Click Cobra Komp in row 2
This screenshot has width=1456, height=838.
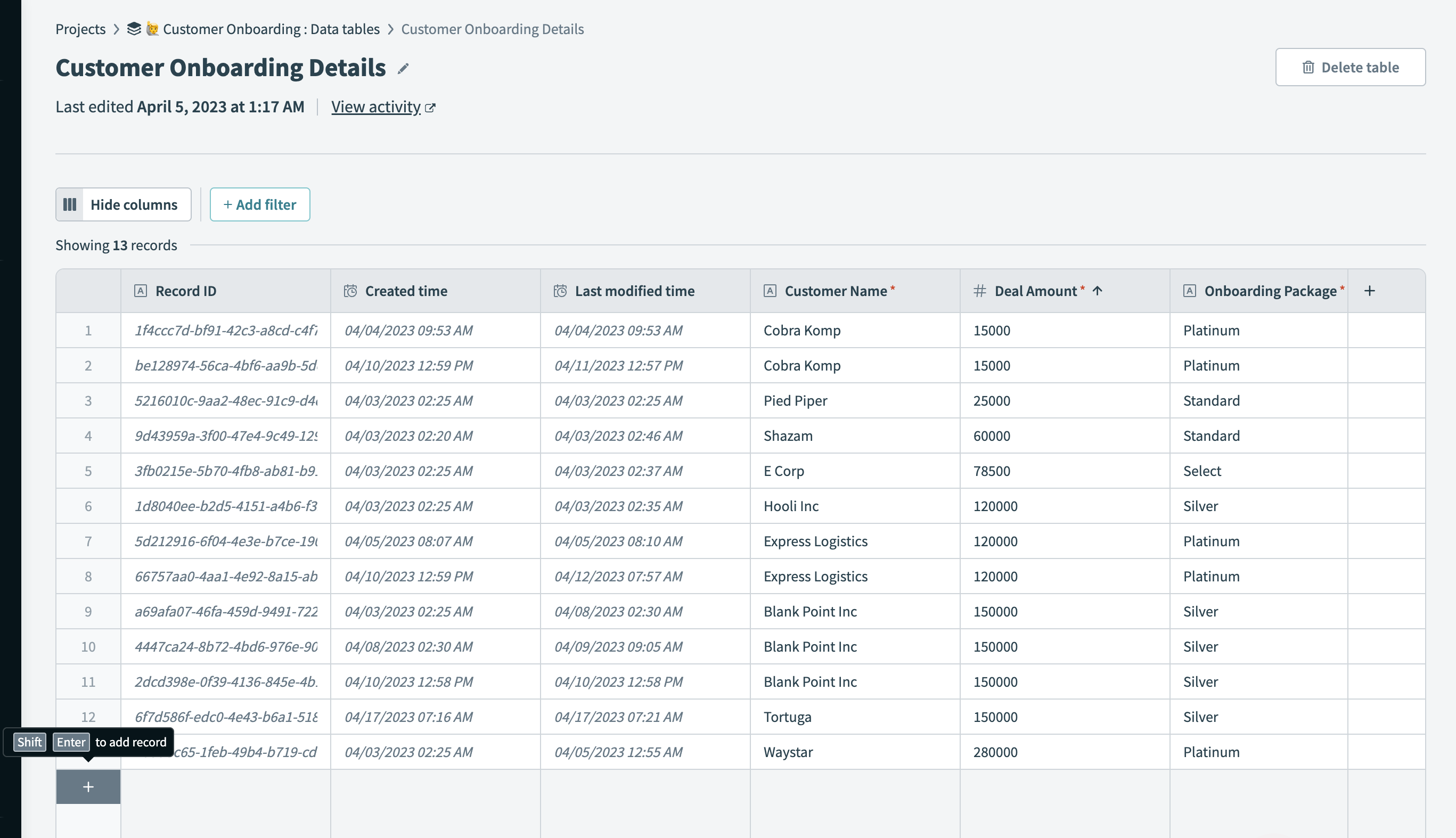tap(855, 365)
